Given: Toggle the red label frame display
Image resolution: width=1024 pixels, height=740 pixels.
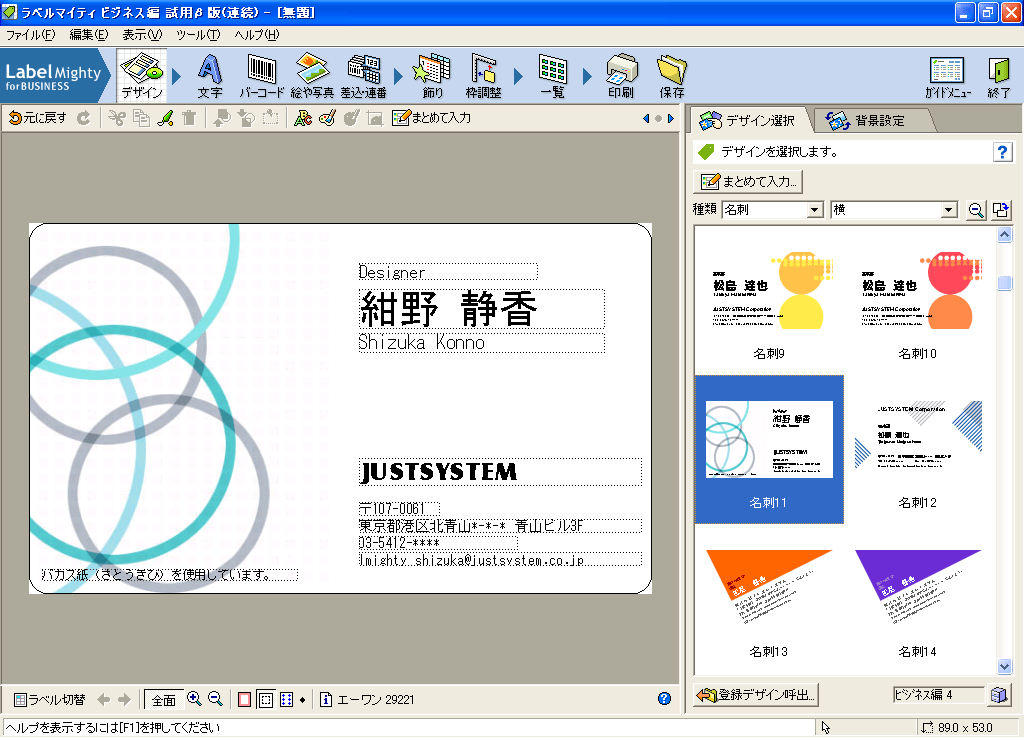Looking at the screenshot, I should point(244,699).
